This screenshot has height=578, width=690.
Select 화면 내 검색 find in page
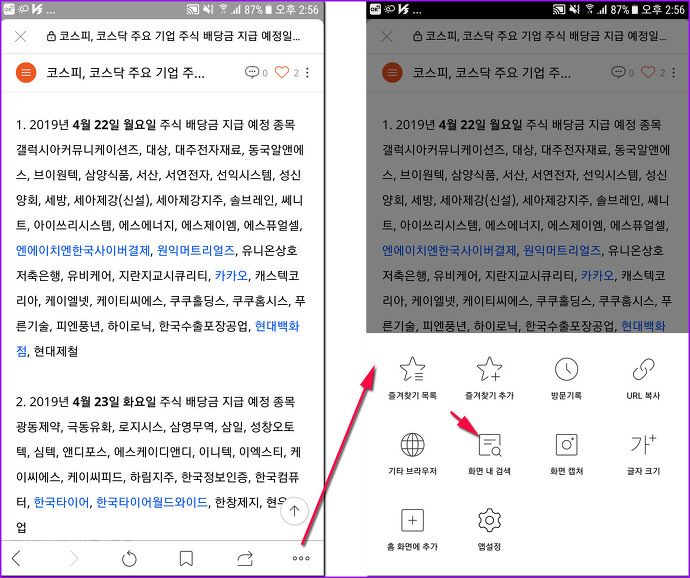[489, 453]
